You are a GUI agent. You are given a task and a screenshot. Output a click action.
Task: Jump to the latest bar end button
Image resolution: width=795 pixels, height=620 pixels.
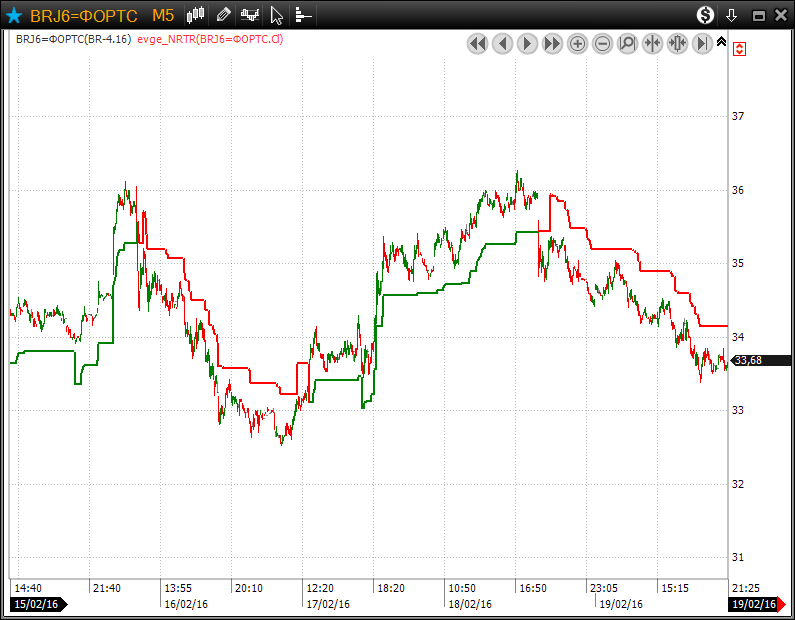[x=702, y=44]
